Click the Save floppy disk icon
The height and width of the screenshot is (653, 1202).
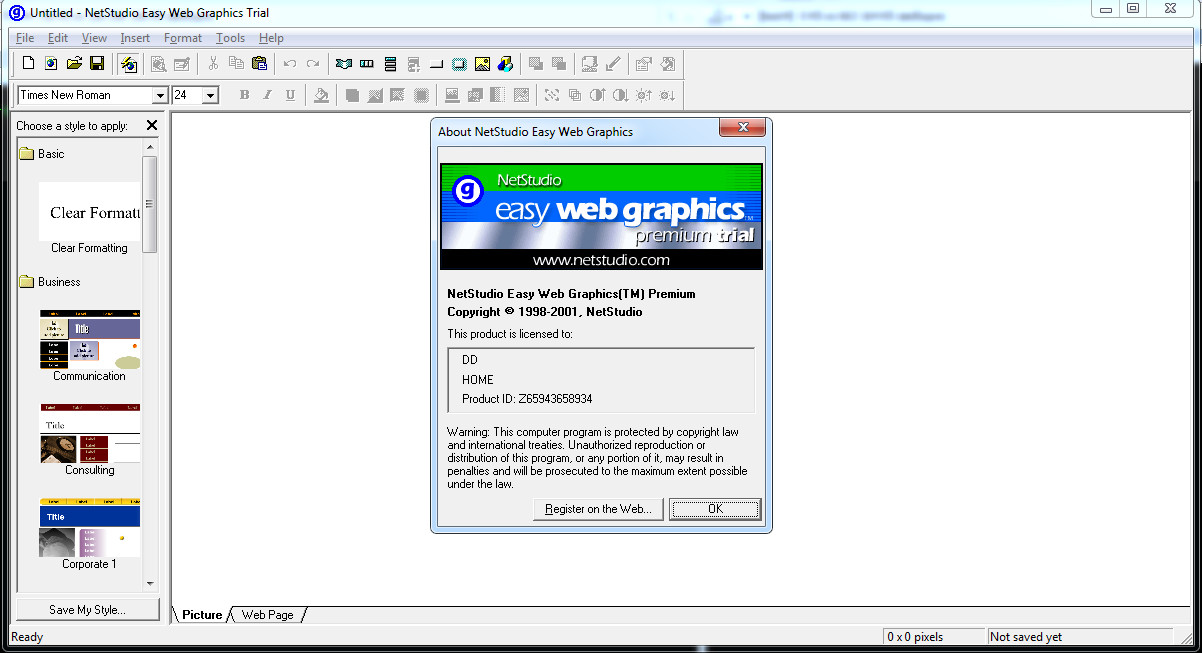pyautogui.click(x=97, y=64)
